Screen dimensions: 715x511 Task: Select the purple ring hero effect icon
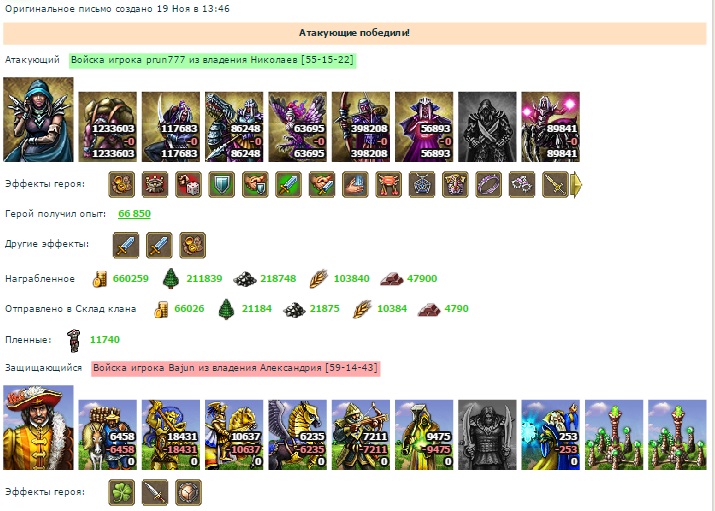(488, 185)
